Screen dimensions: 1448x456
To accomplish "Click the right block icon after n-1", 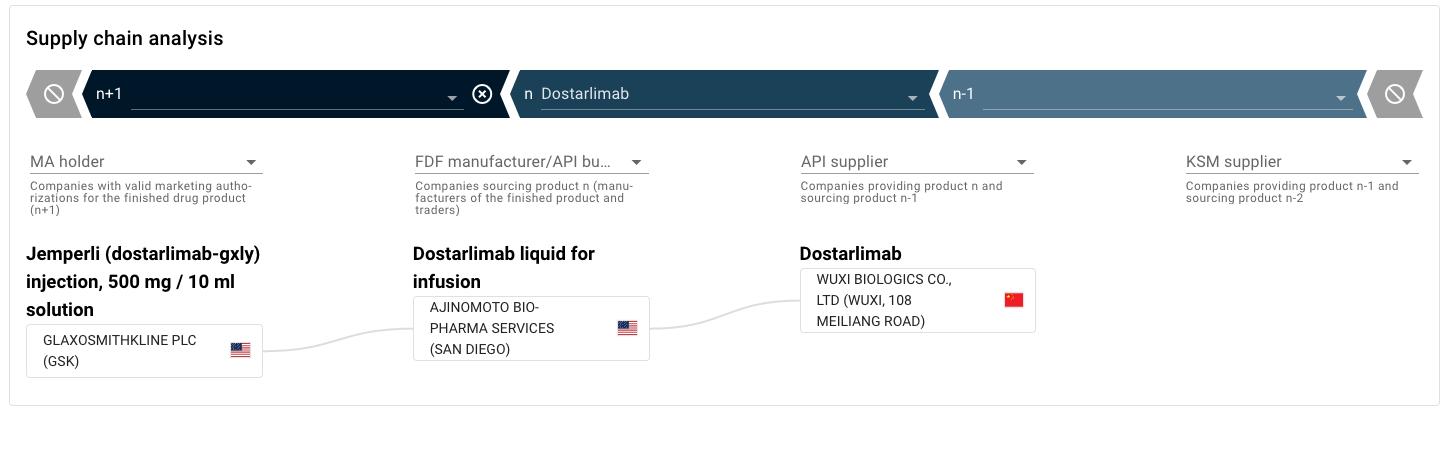I will [x=1394, y=94].
